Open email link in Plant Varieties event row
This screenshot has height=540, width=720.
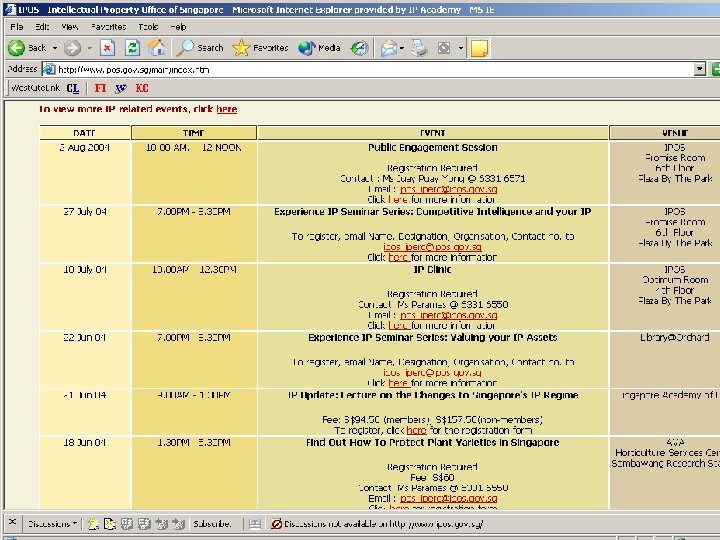click(x=448, y=499)
